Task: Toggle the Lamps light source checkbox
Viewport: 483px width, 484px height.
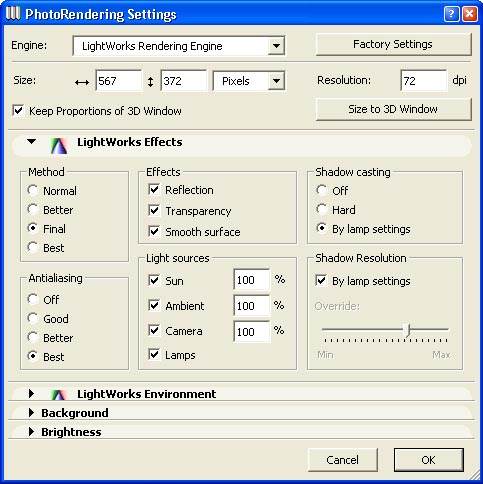Action: coord(154,354)
